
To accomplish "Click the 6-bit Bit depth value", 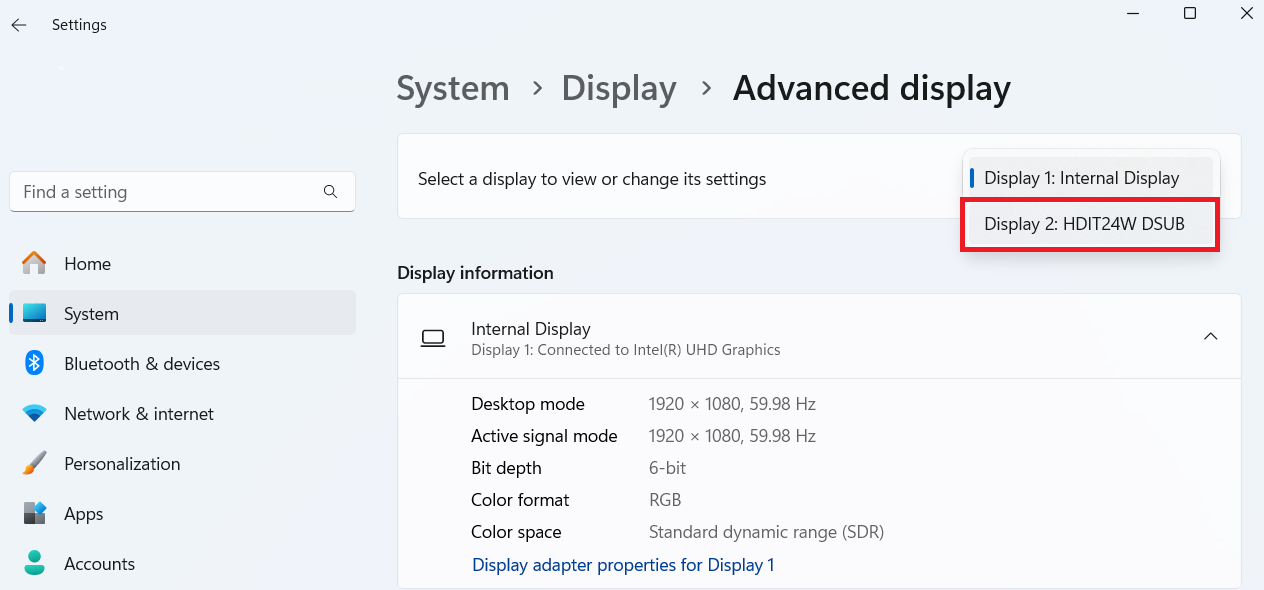I will 667,468.
